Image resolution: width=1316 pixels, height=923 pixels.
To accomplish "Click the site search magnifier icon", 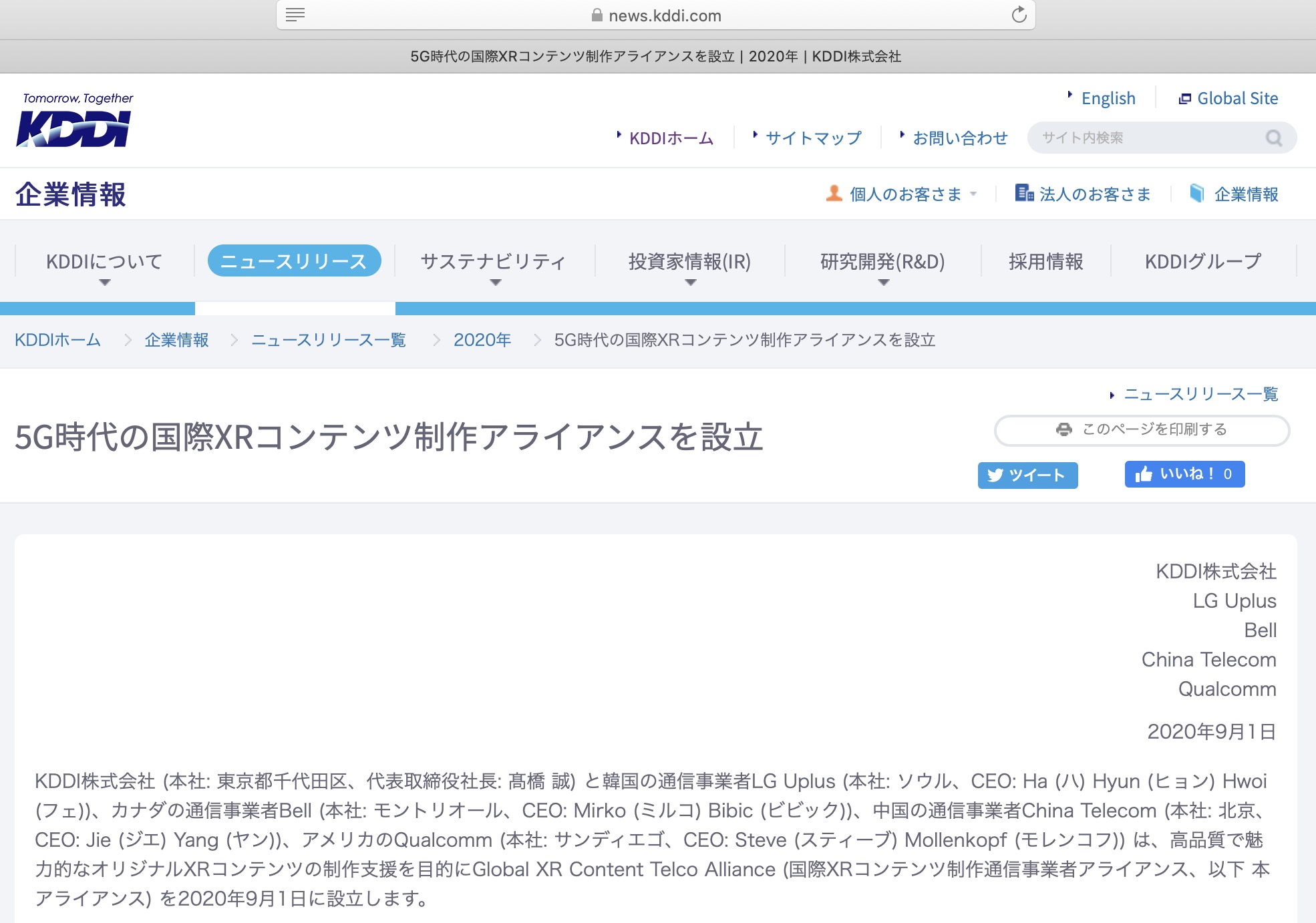I will pyautogui.click(x=1273, y=138).
